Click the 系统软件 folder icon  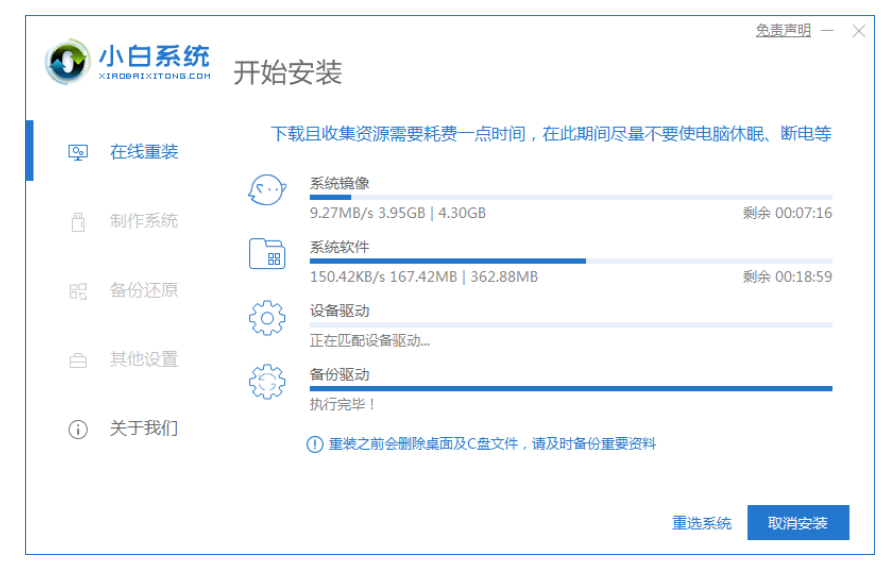[267, 254]
